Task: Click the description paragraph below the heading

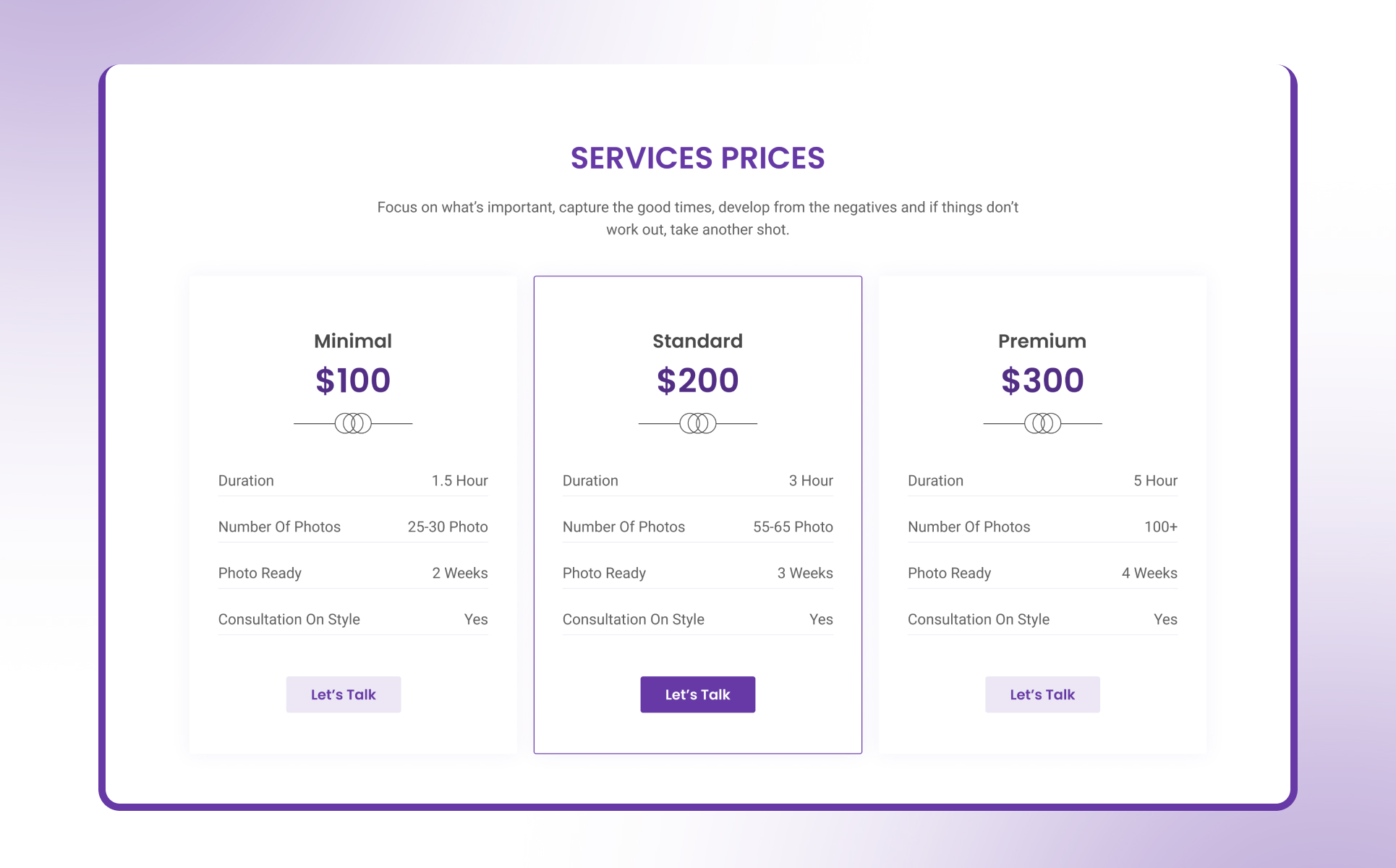Action: tap(697, 218)
